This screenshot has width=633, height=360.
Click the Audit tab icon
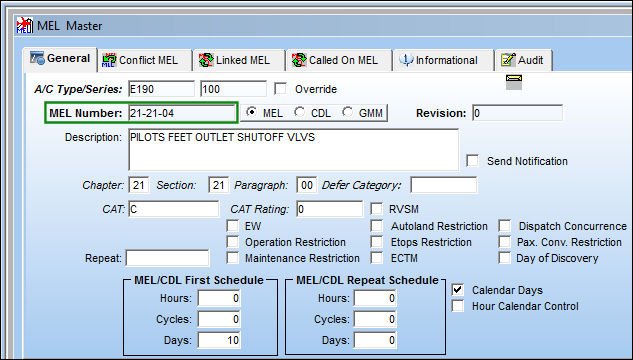pyautogui.click(x=508, y=60)
